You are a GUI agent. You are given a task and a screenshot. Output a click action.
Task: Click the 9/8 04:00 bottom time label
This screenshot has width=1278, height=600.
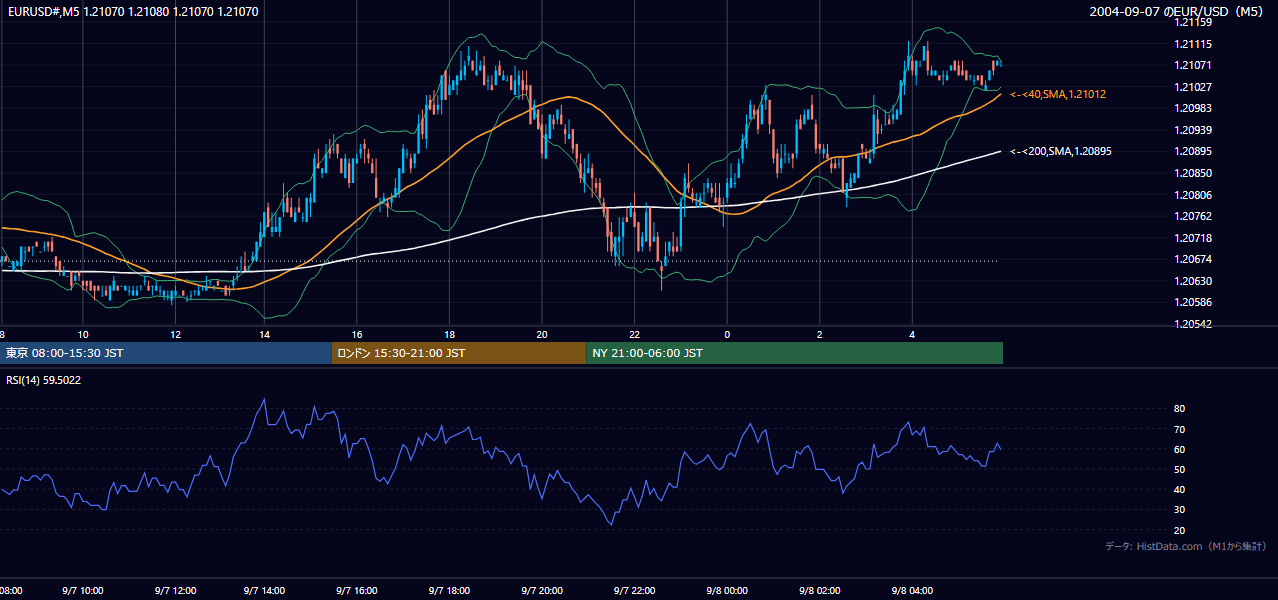pos(912,591)
